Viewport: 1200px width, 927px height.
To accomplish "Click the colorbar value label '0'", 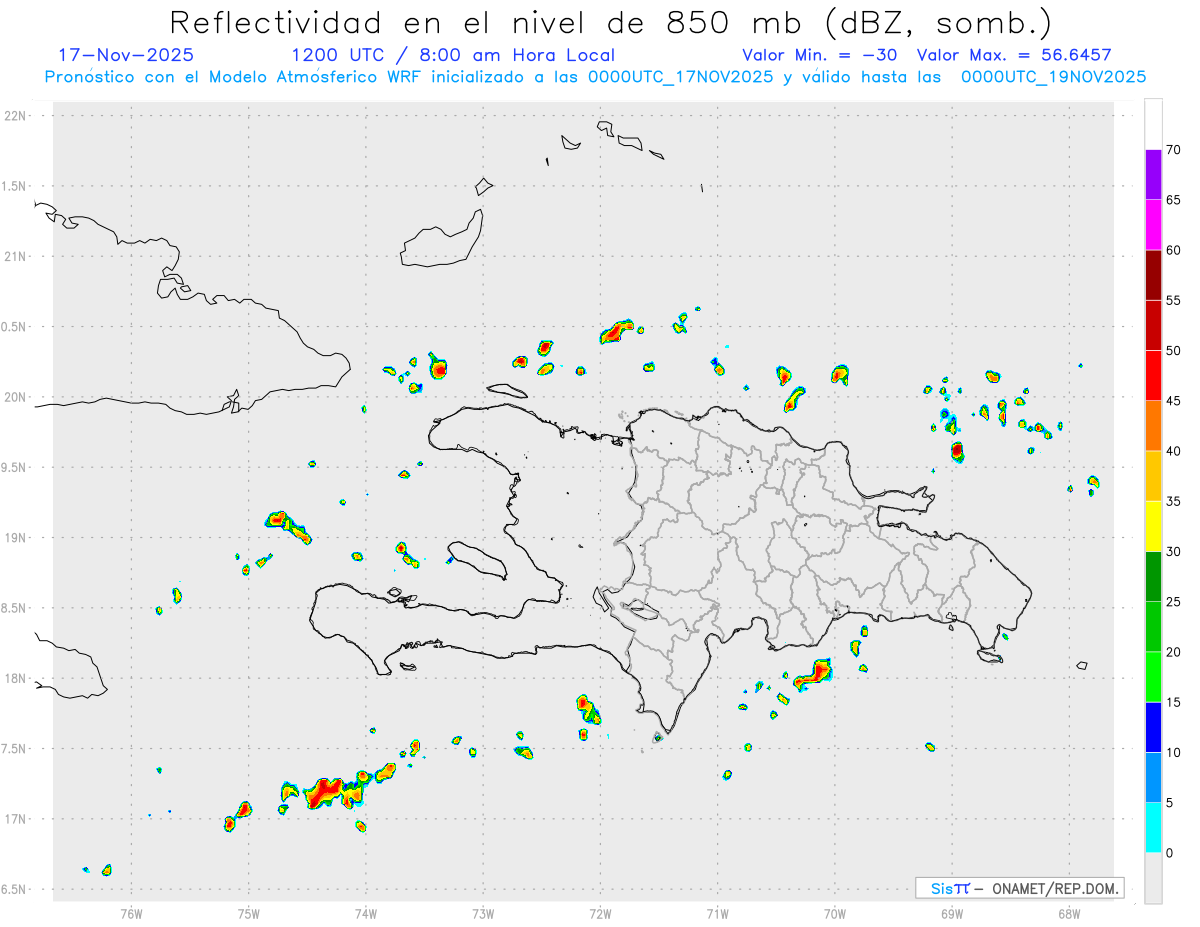I will click(1169, 853).
